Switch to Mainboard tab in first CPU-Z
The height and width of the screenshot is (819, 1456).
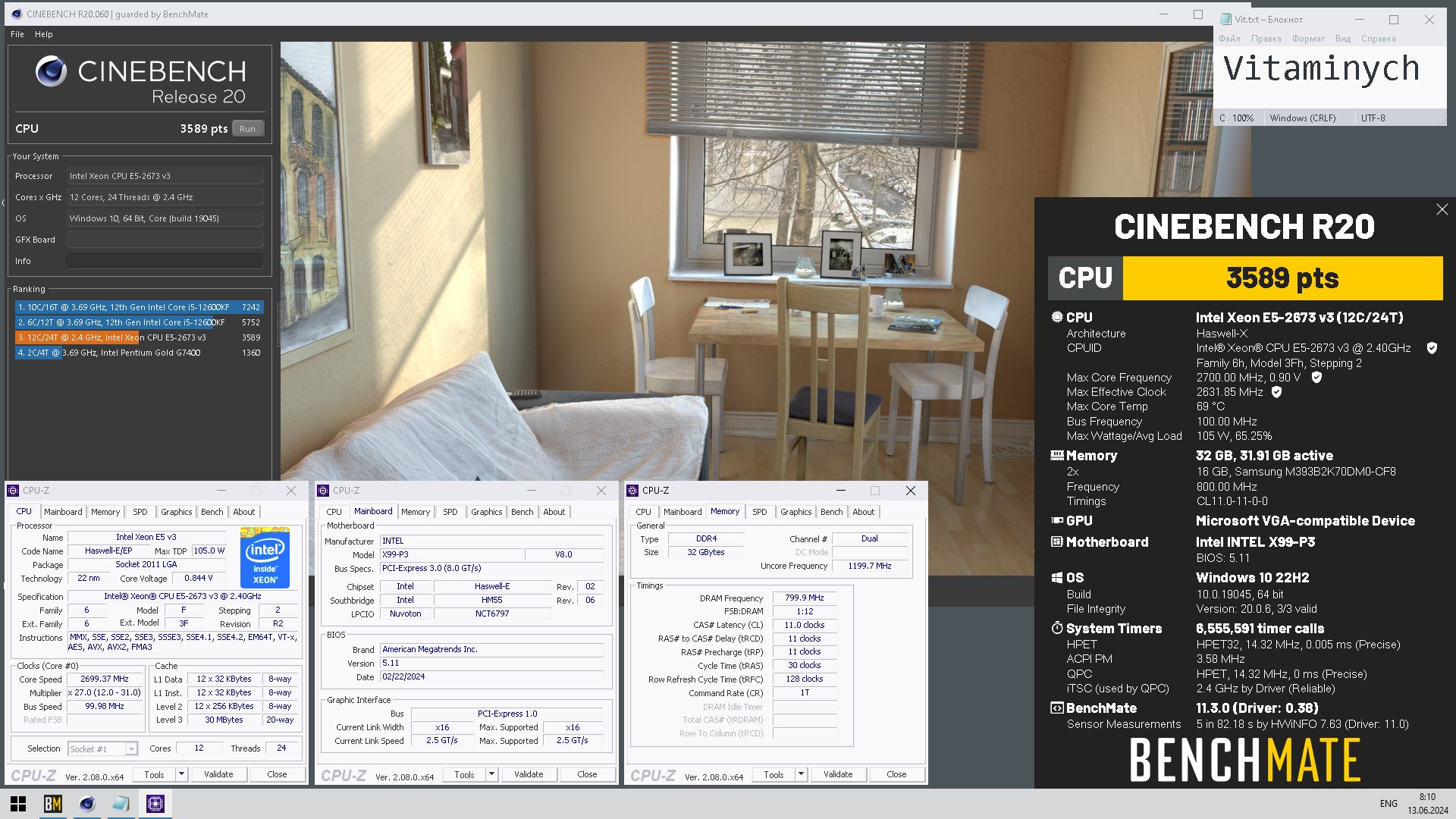[63, 512]
